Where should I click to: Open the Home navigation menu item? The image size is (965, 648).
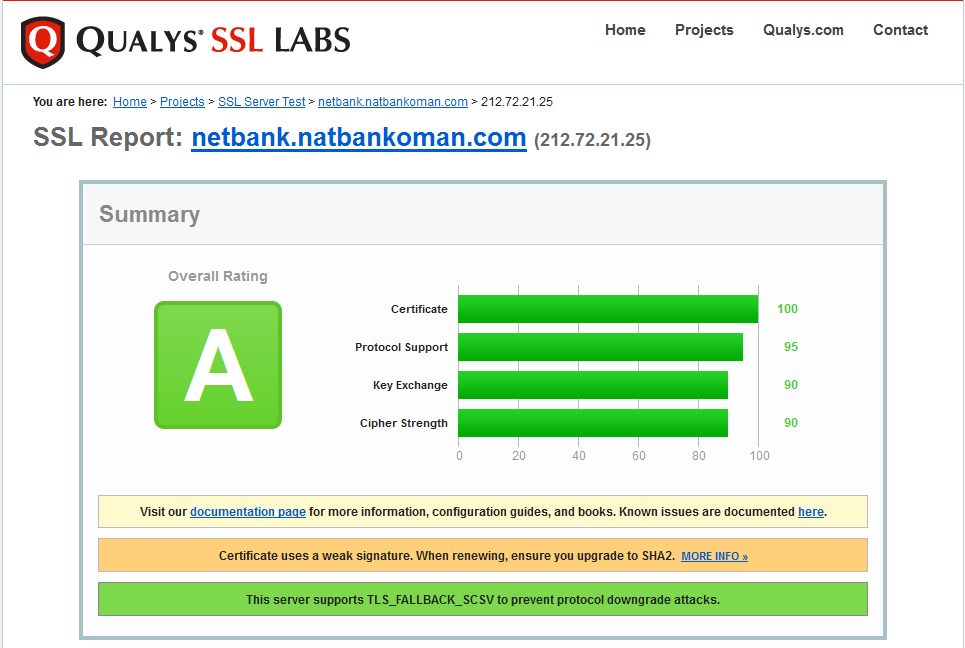[x=625, y=30]
